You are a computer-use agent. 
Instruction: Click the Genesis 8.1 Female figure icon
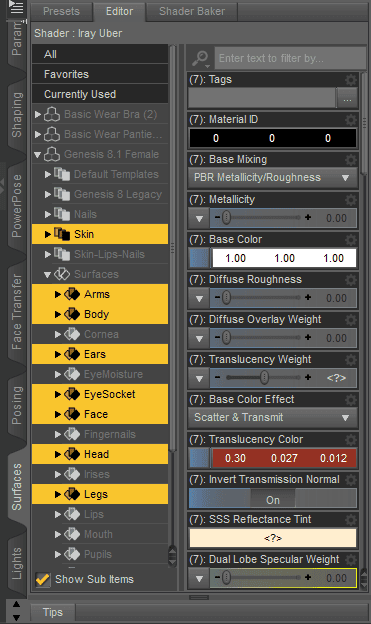tap(52, 154)
